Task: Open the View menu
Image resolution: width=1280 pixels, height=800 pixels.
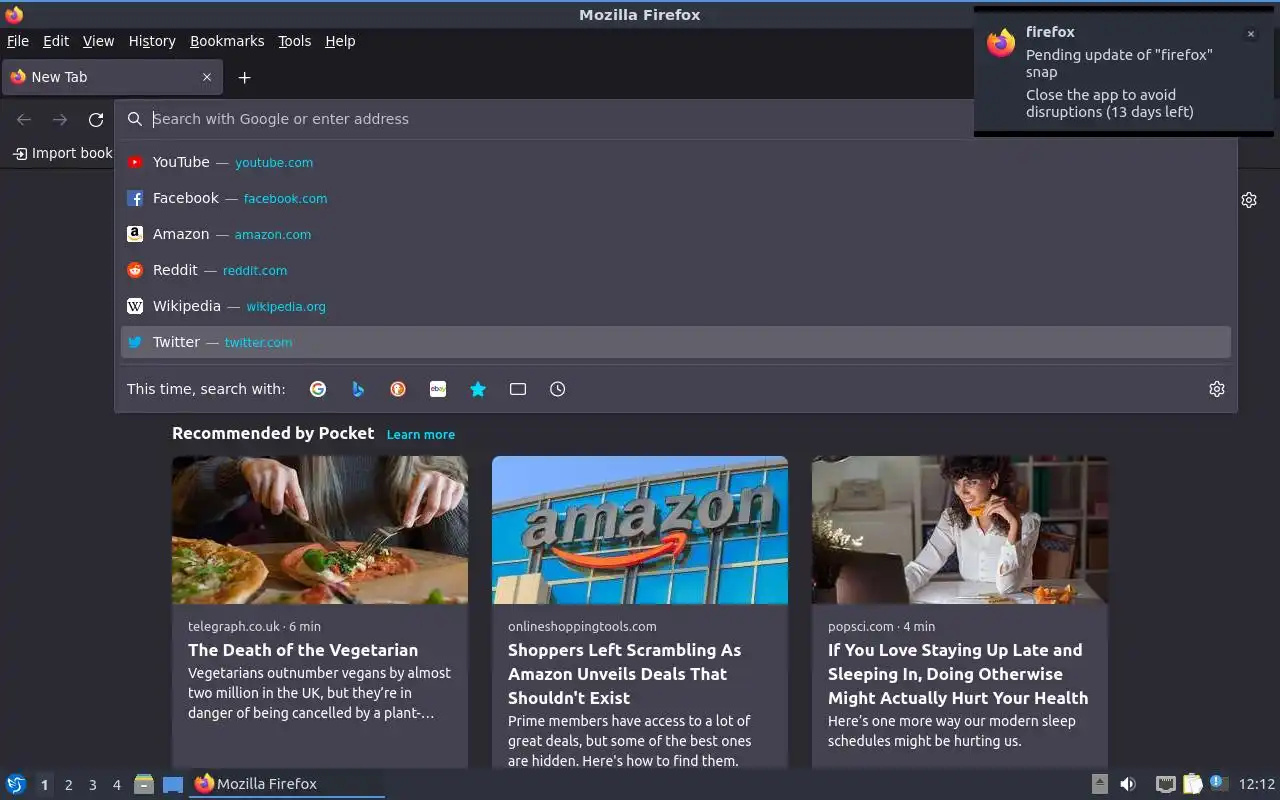Action: point(98,41)
